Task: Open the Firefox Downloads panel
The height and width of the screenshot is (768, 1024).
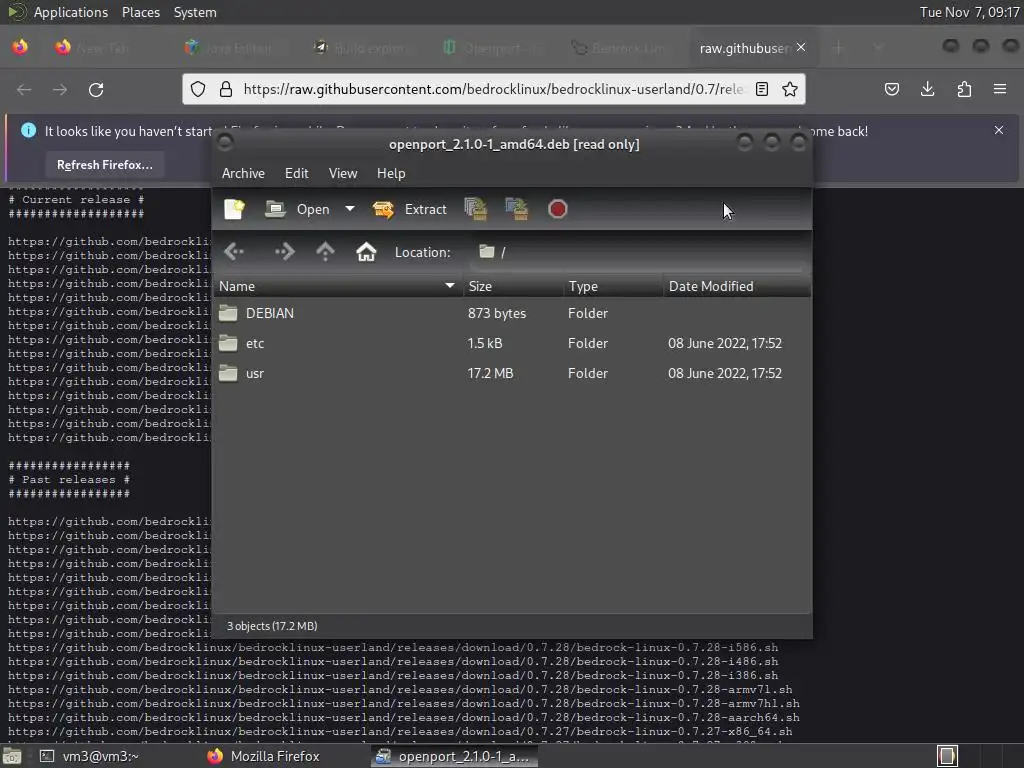Action: tap(927, 89)
